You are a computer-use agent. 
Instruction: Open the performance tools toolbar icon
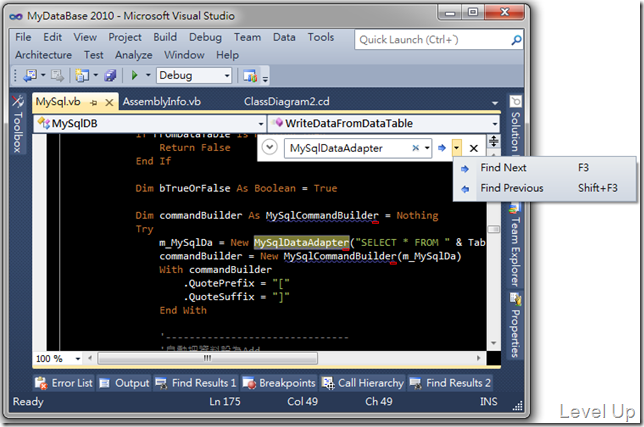click(x=250, y=76)
